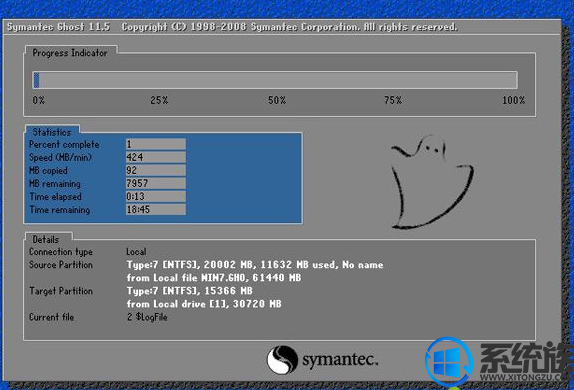Click source line 'Type:7 [NTFS], 20002 MB'
Viewport: 574px width, 390px height.
(255, 265)
